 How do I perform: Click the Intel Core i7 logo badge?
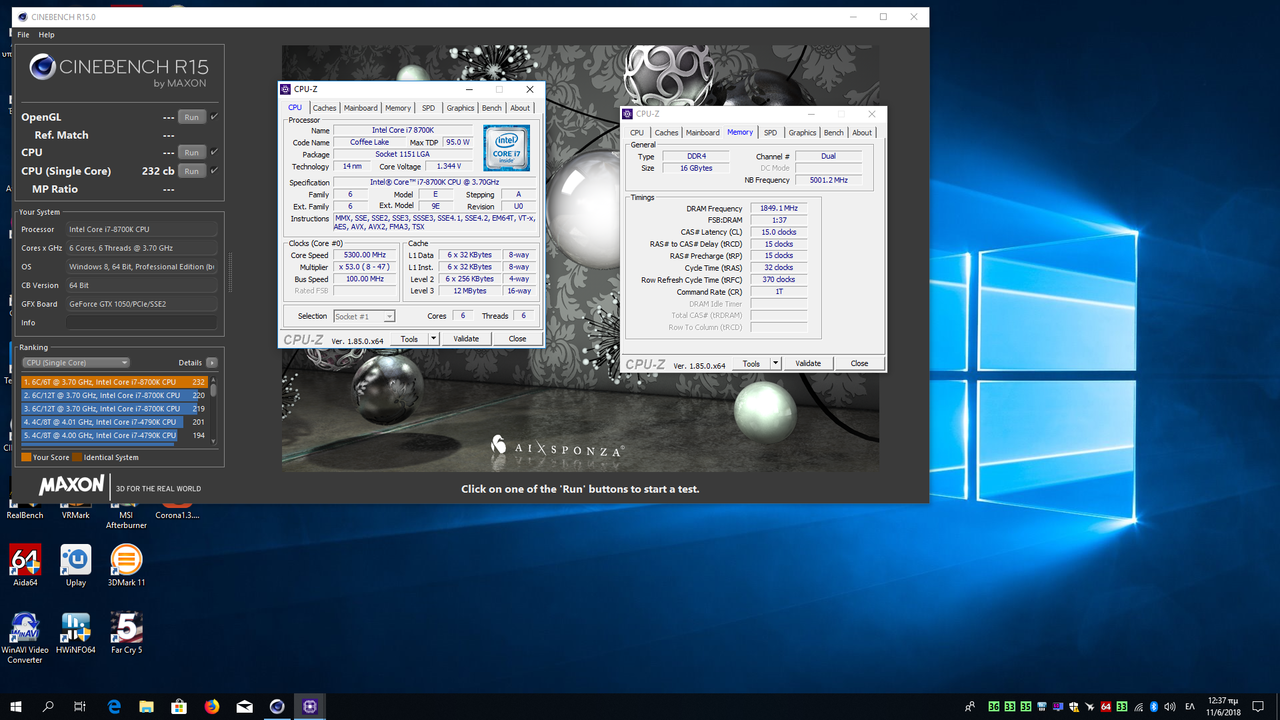click(506, 148)
